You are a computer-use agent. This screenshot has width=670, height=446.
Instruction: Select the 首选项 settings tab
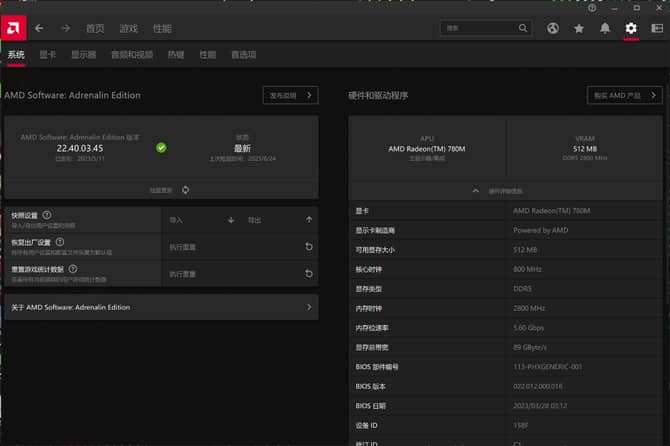click(244, 55)
